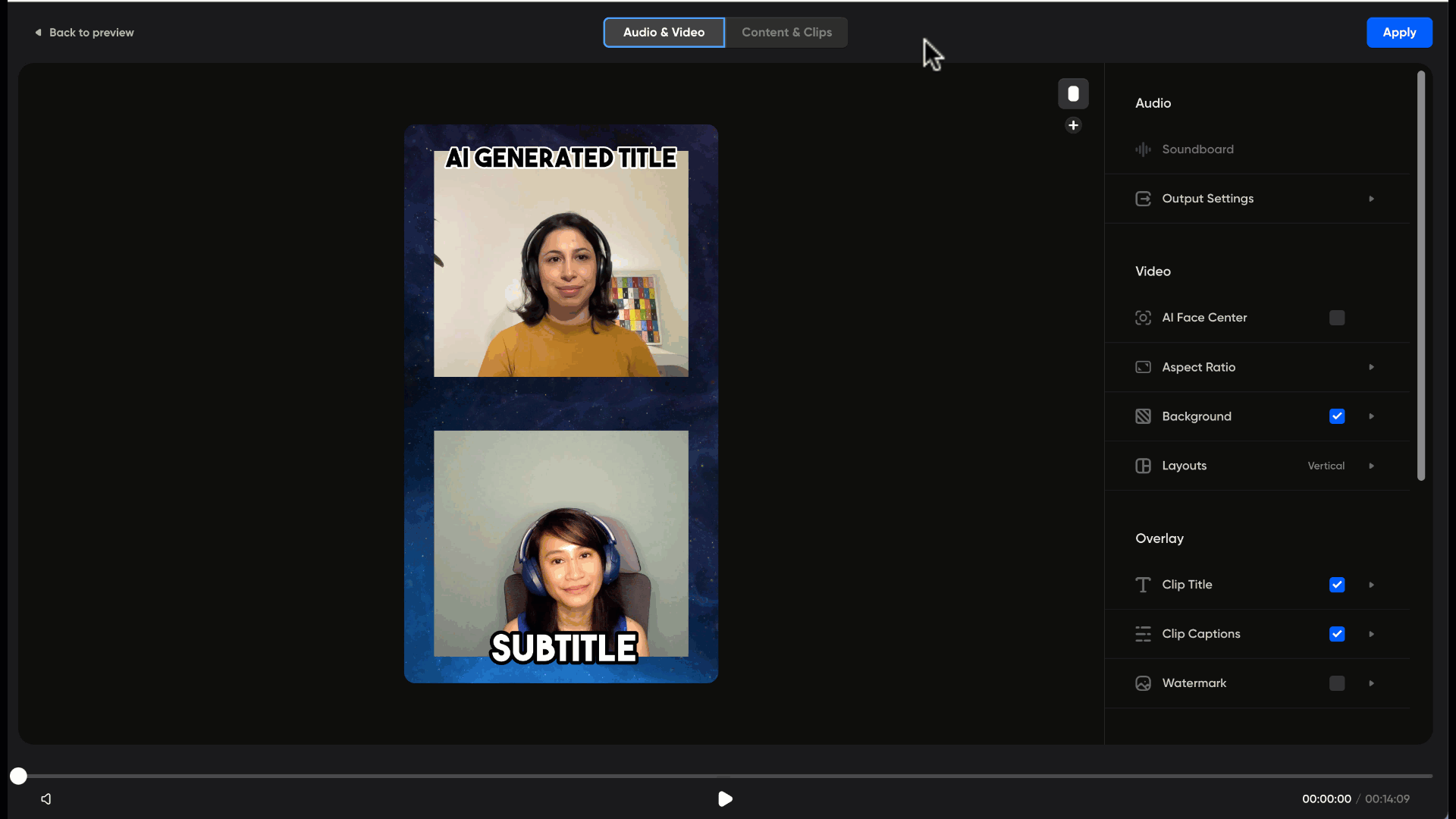Viewport: 1456px width, 819px height.
Task: Click the Layouts grid icon
Action: (1143, 466)
